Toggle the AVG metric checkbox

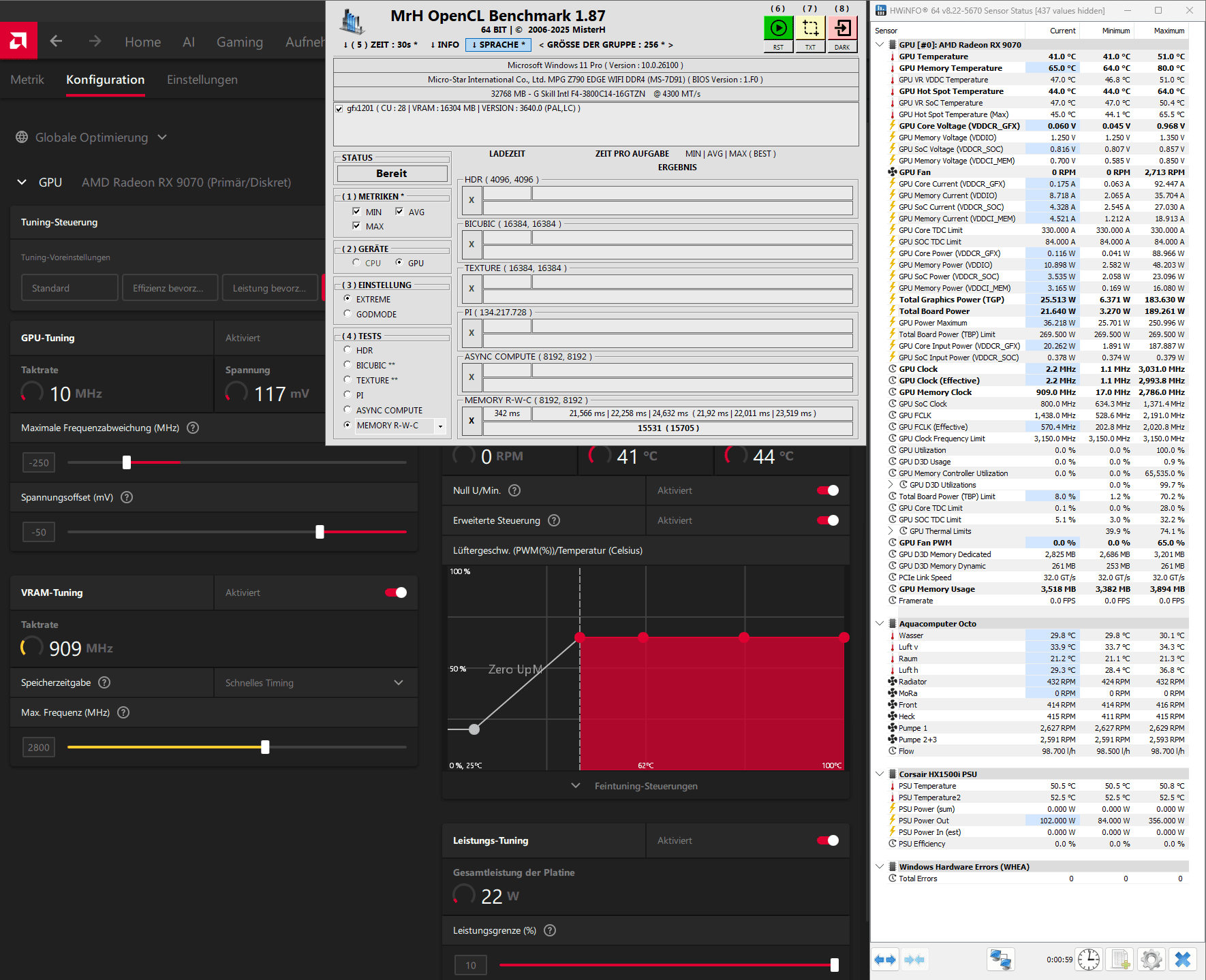click(x=399, y=212)
